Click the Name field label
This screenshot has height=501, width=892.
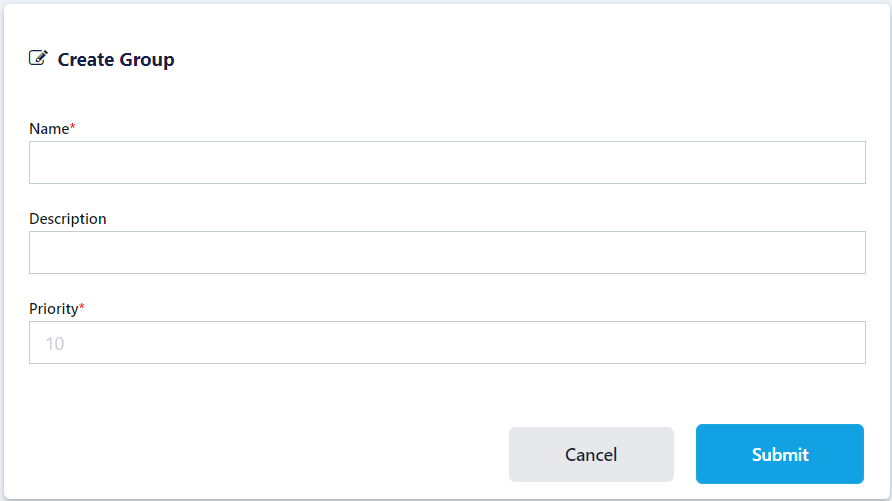pos(48,129)
